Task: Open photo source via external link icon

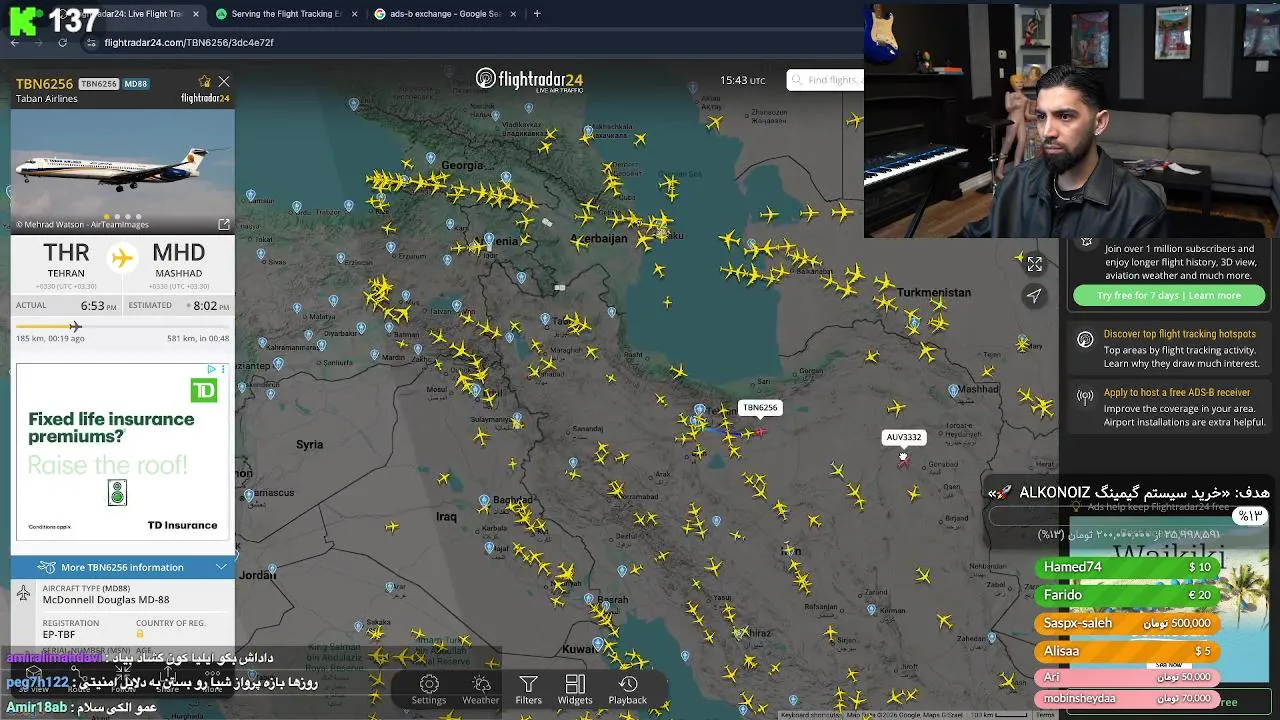Action: point(224,225)
